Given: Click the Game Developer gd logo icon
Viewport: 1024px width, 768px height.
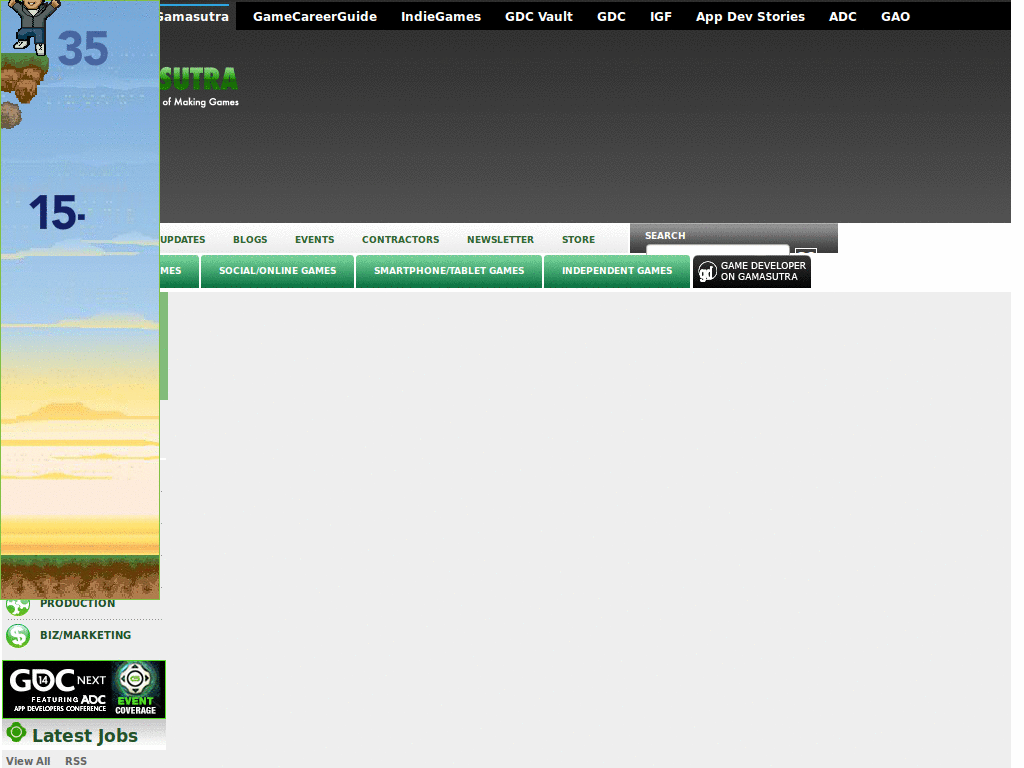Looking at the screenshot, I should (707, 272).
